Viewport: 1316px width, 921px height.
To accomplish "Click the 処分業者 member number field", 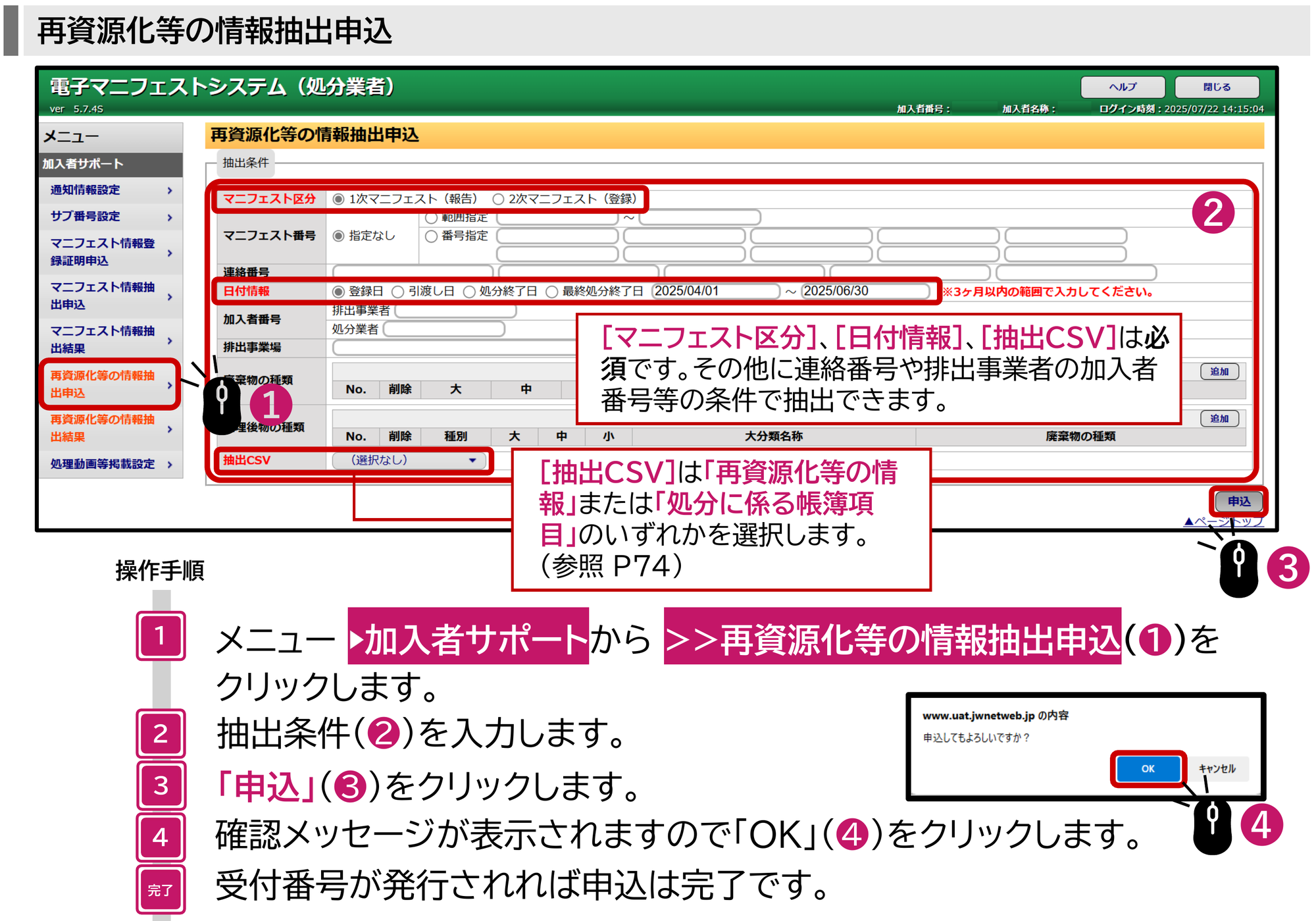I will pyautogui.click(x=444, y=329).
